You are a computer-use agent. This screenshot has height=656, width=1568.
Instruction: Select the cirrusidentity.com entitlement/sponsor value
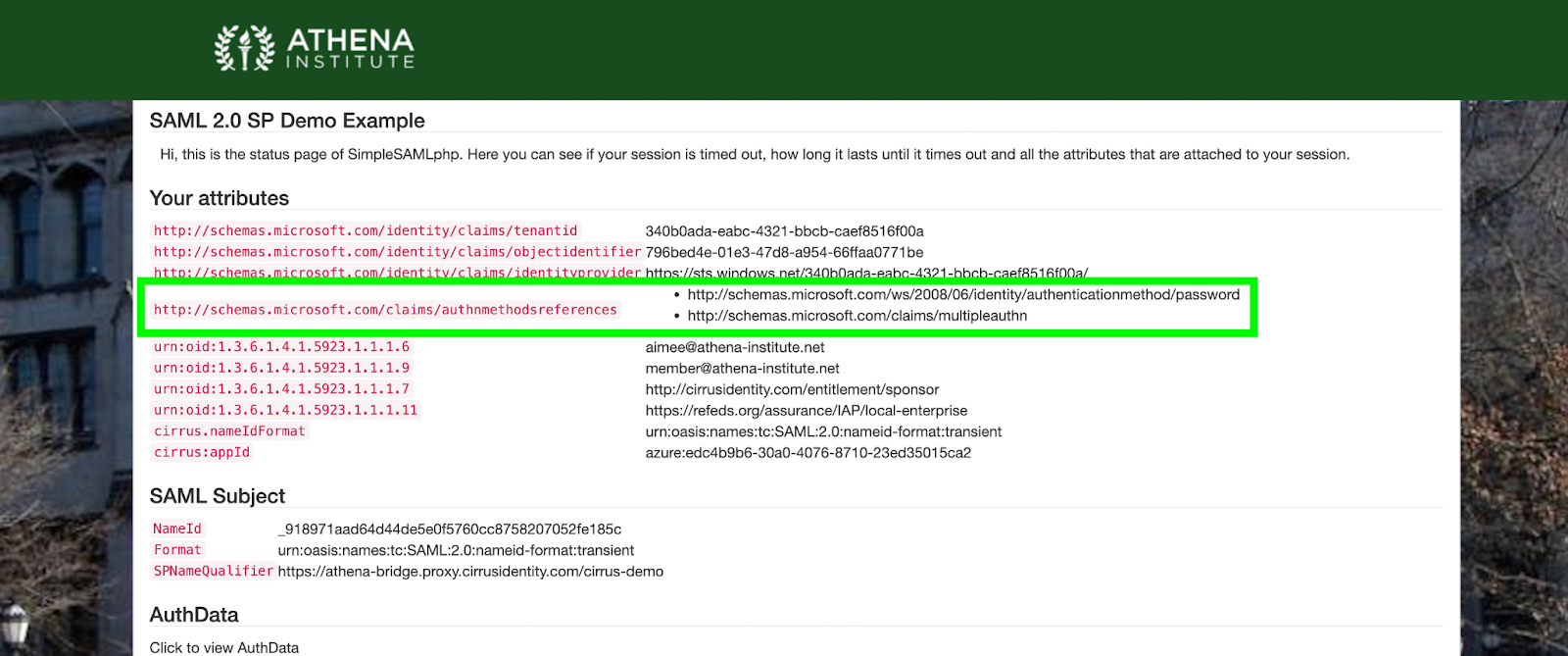pyautogui.click(x=792, y=389)
